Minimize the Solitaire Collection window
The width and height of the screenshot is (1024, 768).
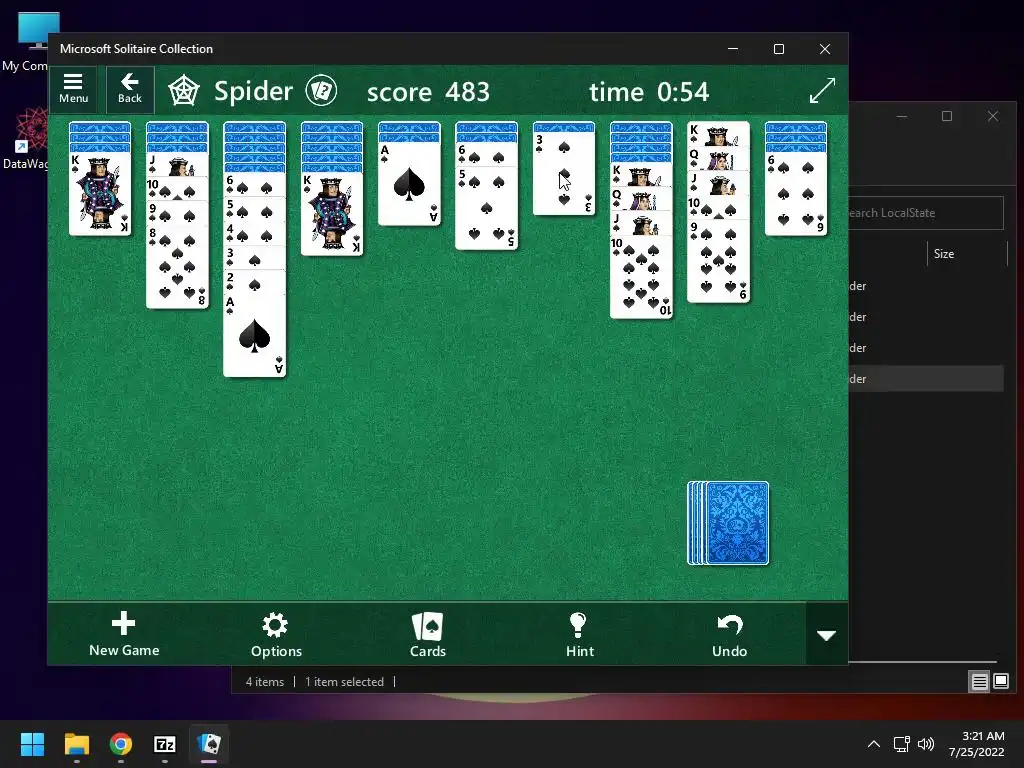click(733, 49)
